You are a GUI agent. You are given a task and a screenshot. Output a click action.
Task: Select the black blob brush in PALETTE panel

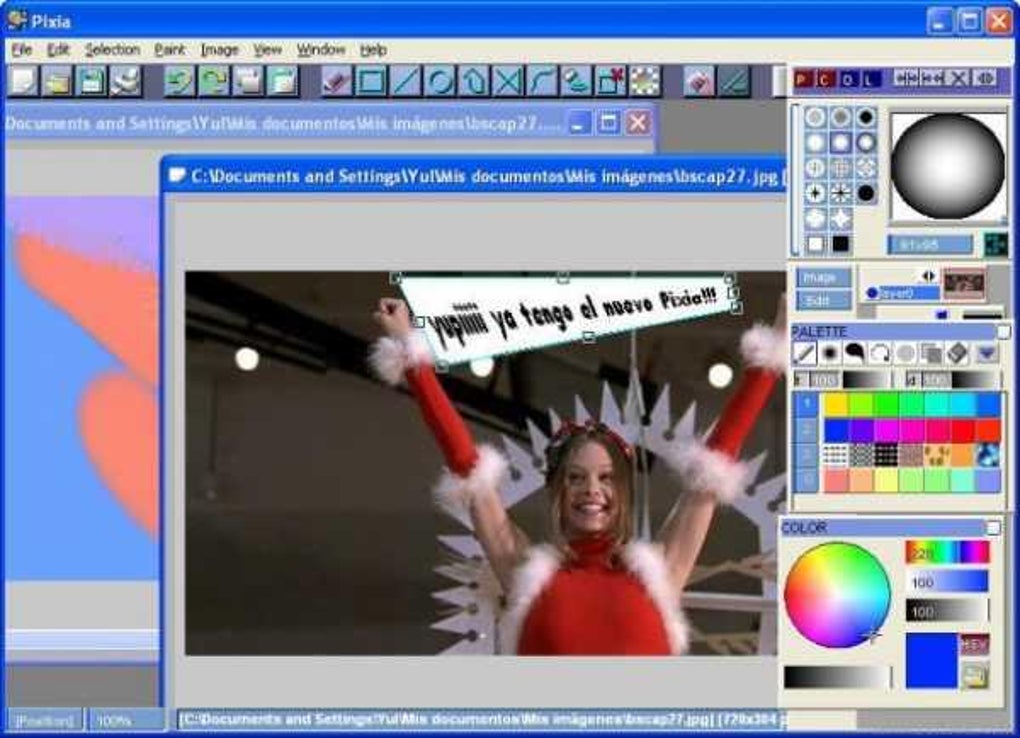(x=854, y=353)
